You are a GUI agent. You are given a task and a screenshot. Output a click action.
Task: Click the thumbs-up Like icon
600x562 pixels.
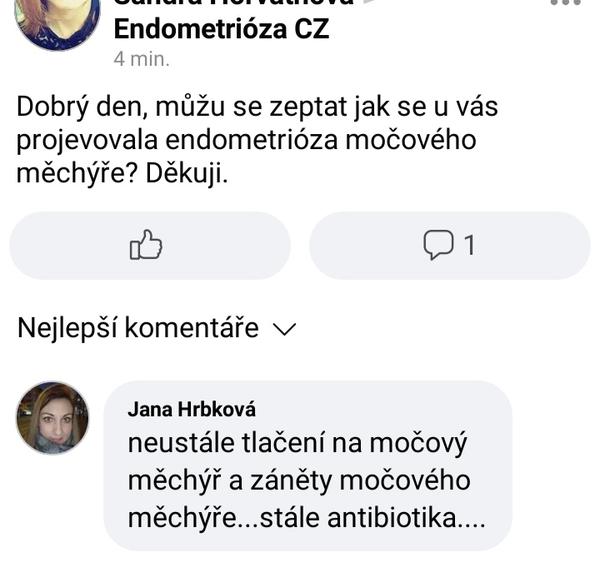pyautogui.click(x=146, y=245)
